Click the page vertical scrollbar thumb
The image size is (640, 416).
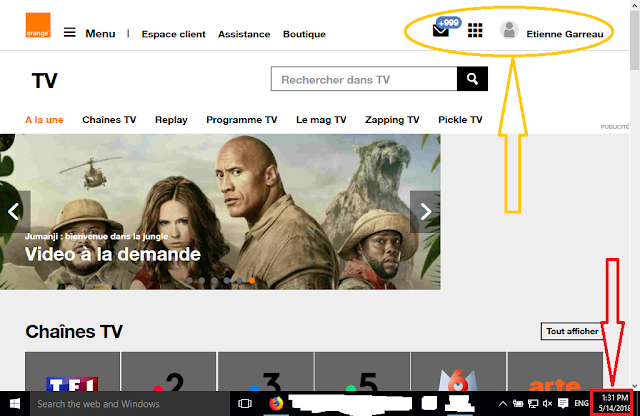[x=634, y=41]
